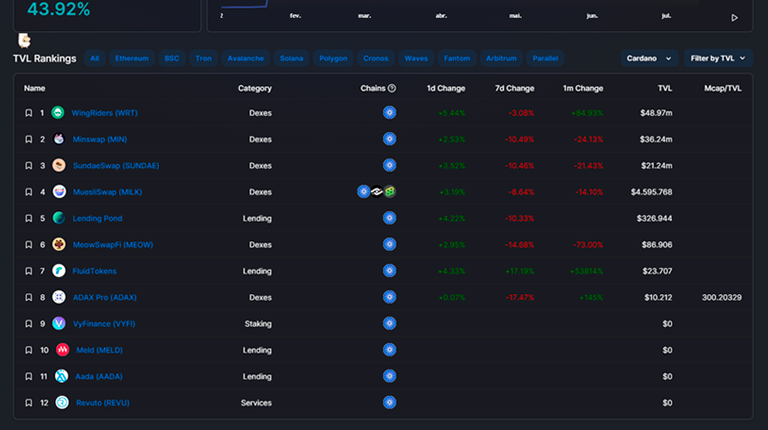Click the 300.20329 Mcap/TVL value
This screenshot has height=430, width=768.
coord(721,298)
